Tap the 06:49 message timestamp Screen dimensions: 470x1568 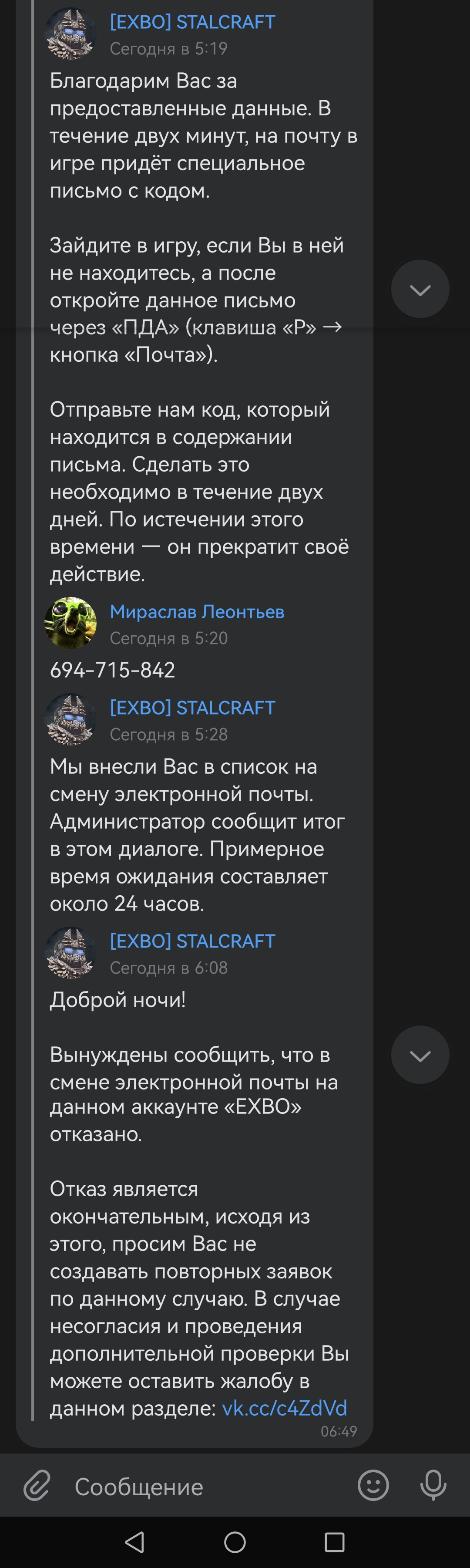[x=339, y=1431]
